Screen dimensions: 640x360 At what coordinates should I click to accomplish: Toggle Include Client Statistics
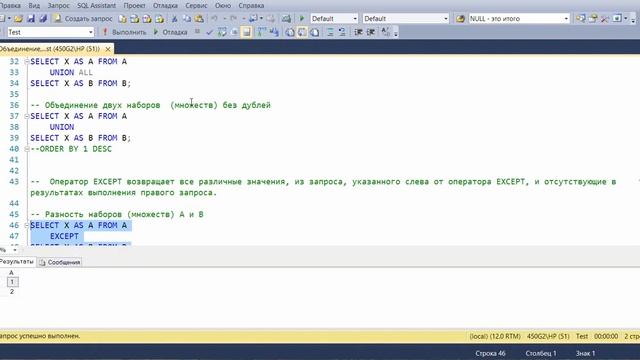pyautogui.click(x=274, y=32)
